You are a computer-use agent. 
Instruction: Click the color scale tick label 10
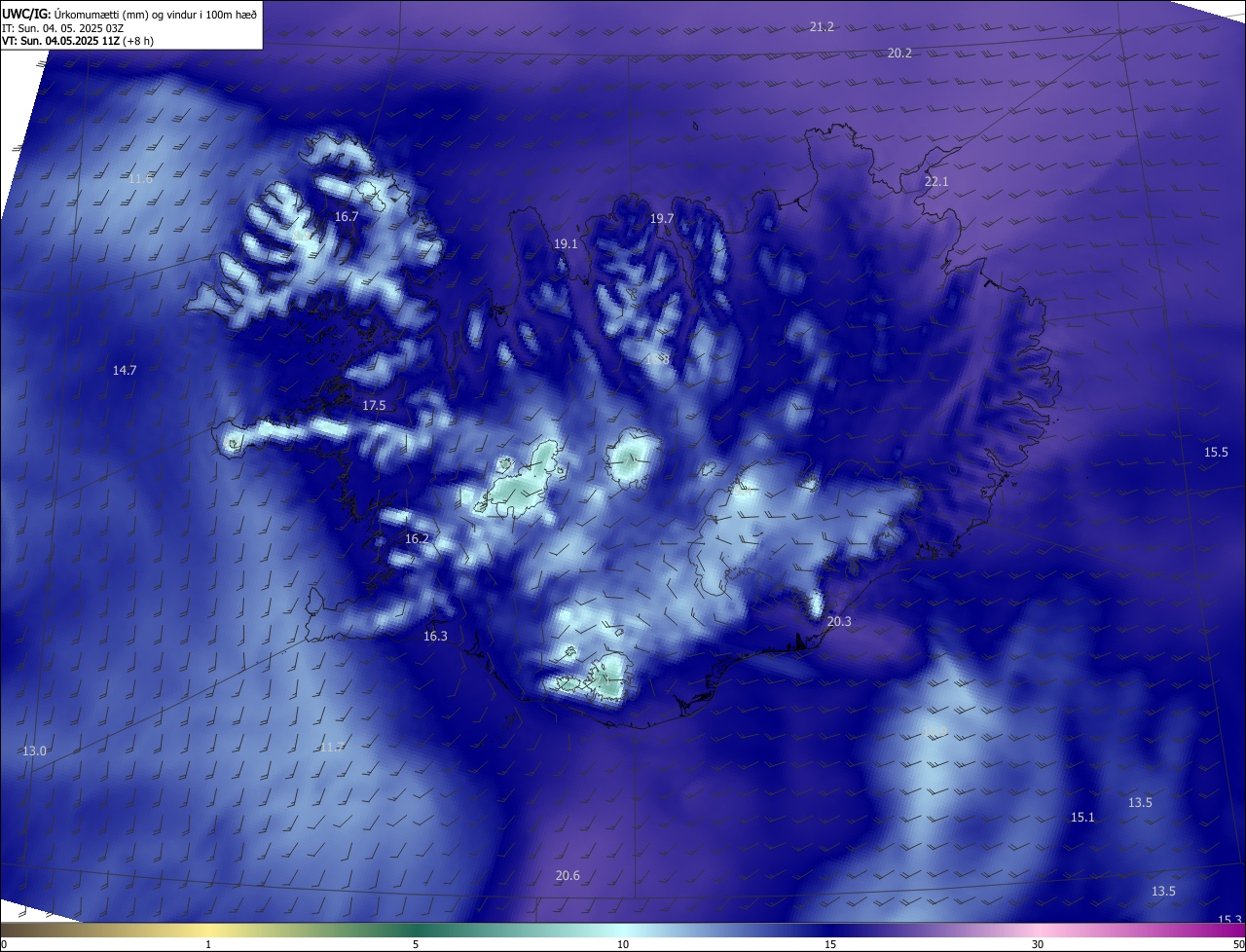(x=623, y=944)
